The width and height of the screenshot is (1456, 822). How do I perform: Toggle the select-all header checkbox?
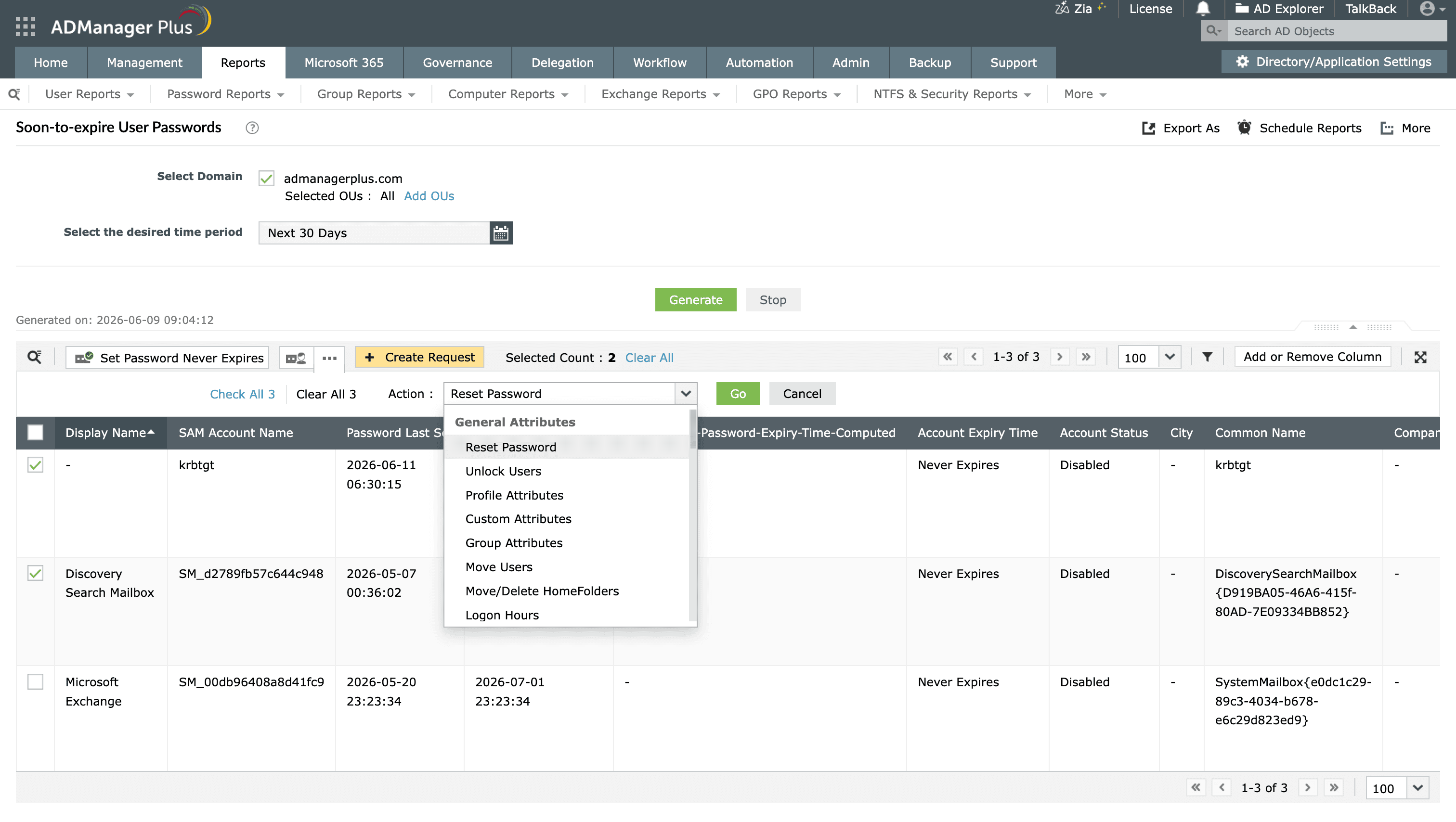(35, 433)
